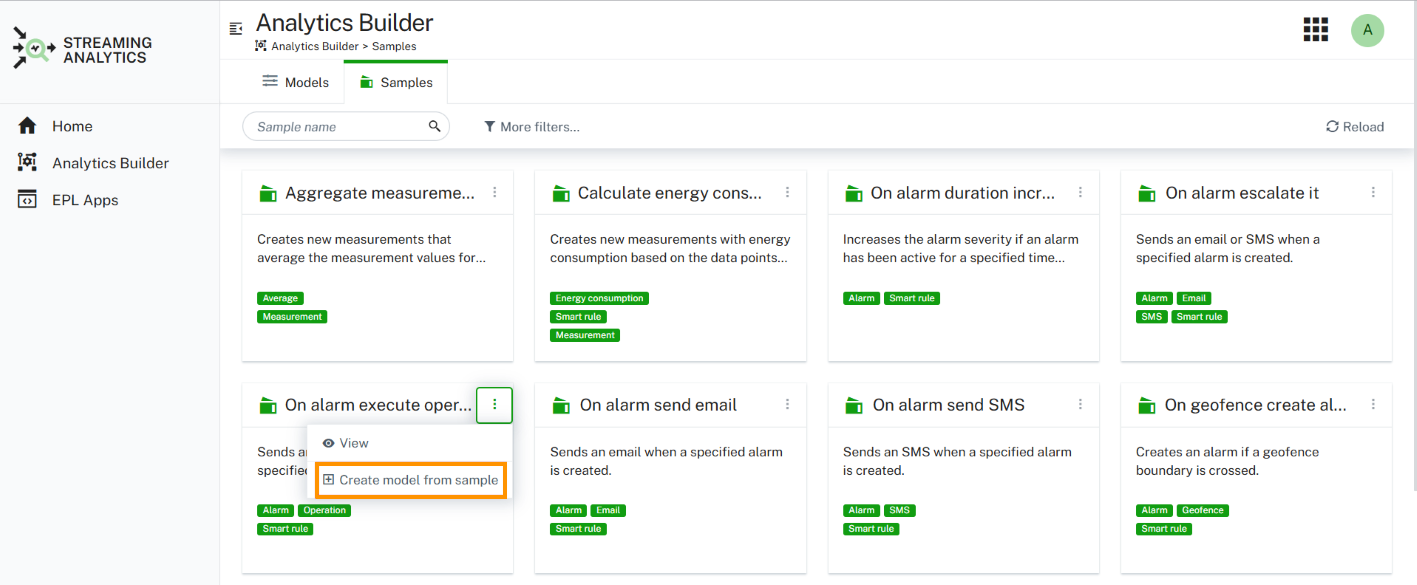
Task: Open the application switcher grid icon
Action: click(1315, 30)
